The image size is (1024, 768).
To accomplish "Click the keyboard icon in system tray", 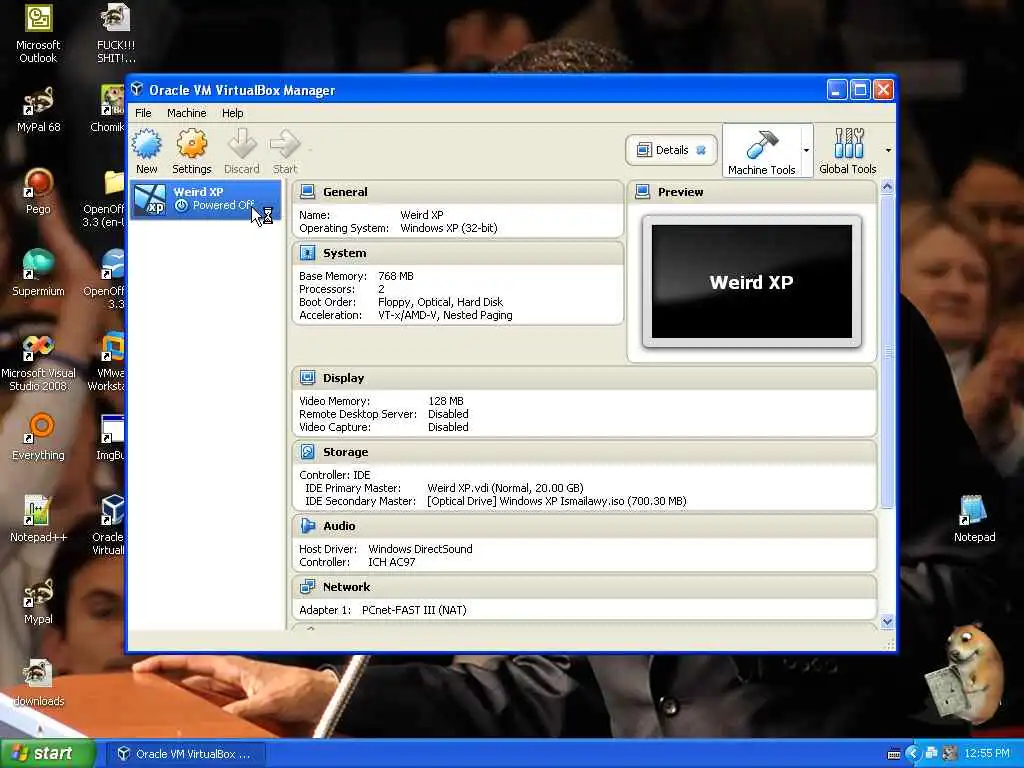I will (894, 754).
